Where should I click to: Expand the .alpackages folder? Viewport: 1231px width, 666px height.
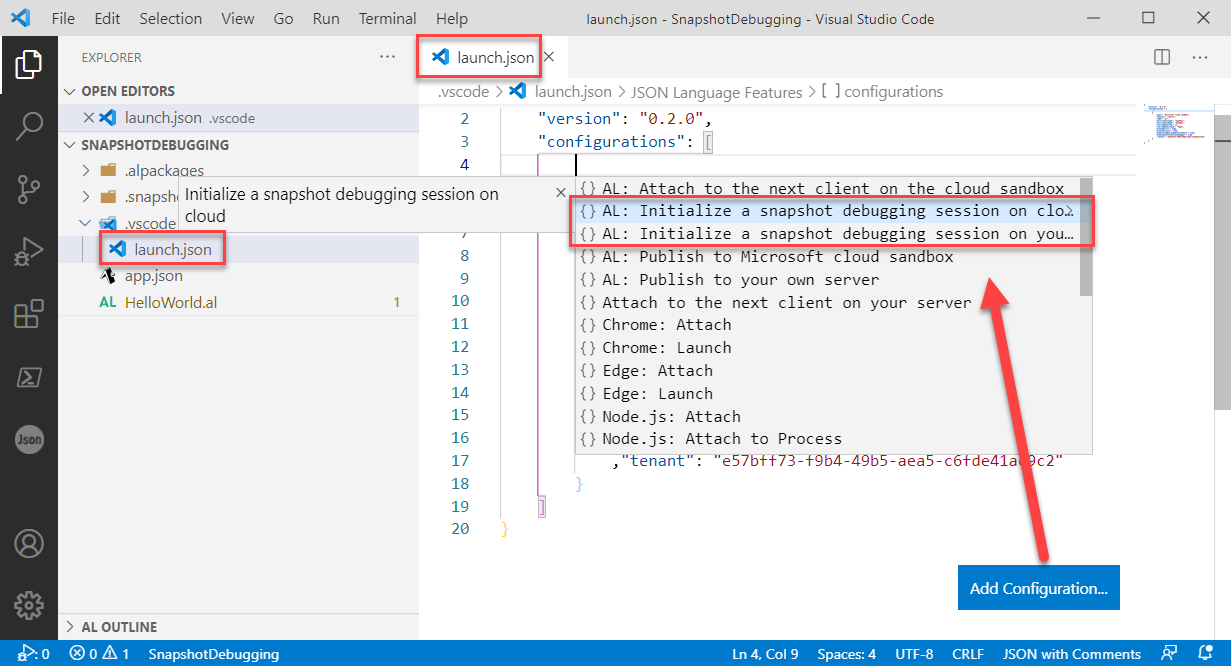(x=86, y=171)
